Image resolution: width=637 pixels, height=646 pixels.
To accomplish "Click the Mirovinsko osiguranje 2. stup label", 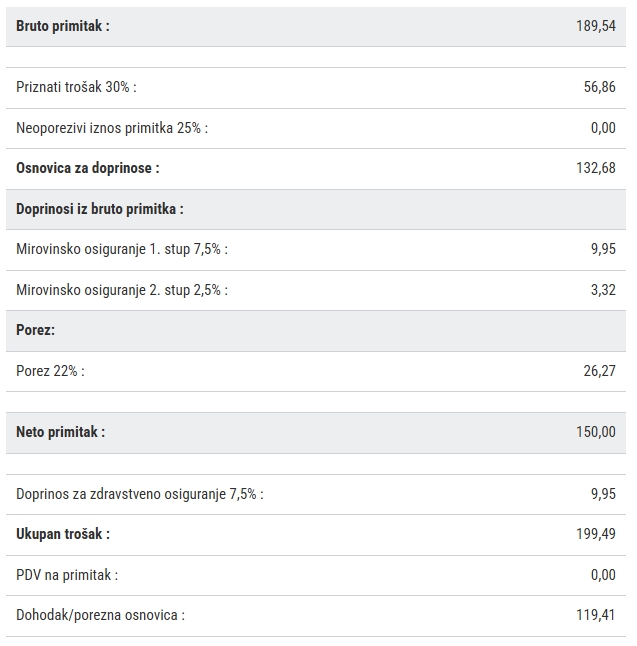I will 122,290.
